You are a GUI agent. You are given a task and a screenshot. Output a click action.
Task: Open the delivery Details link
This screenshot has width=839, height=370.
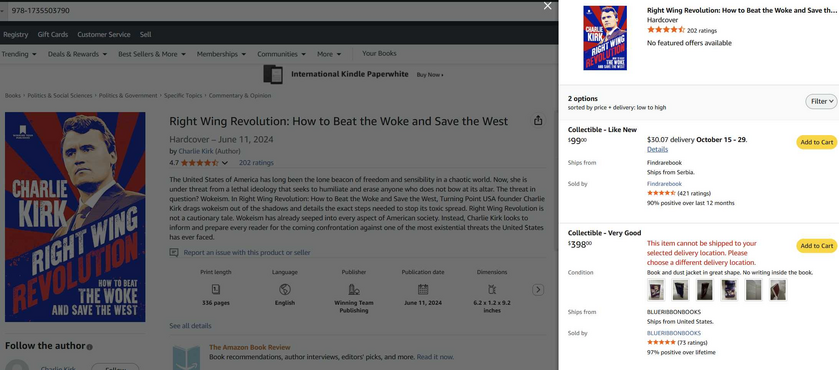point(657,149)
